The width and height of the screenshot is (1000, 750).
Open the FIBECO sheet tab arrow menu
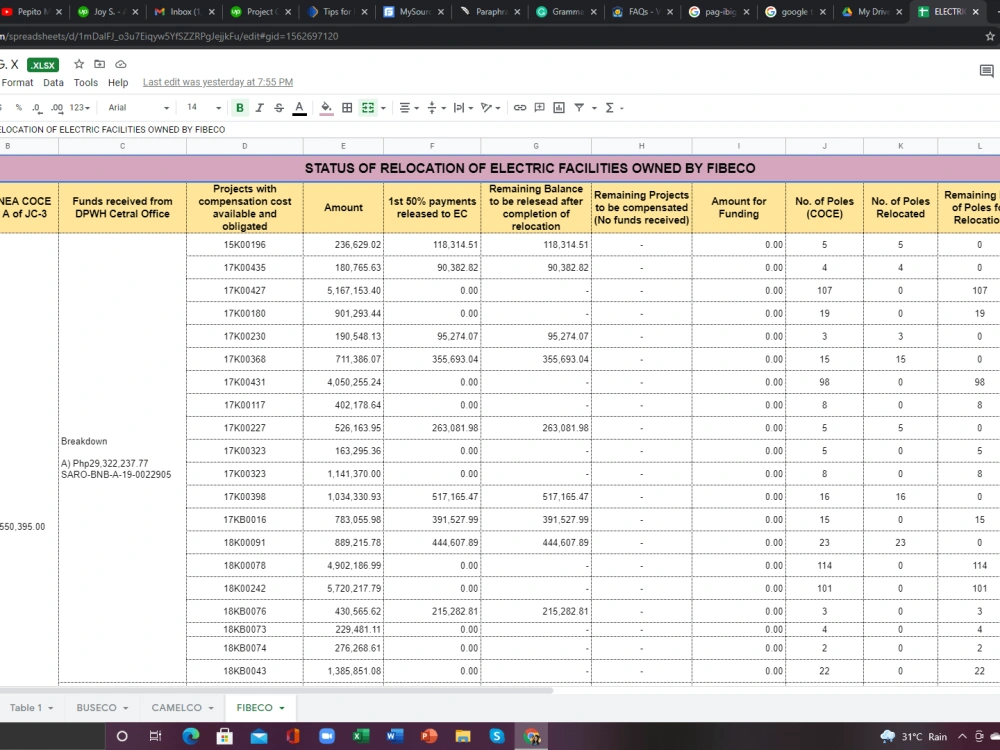[282, 708]
